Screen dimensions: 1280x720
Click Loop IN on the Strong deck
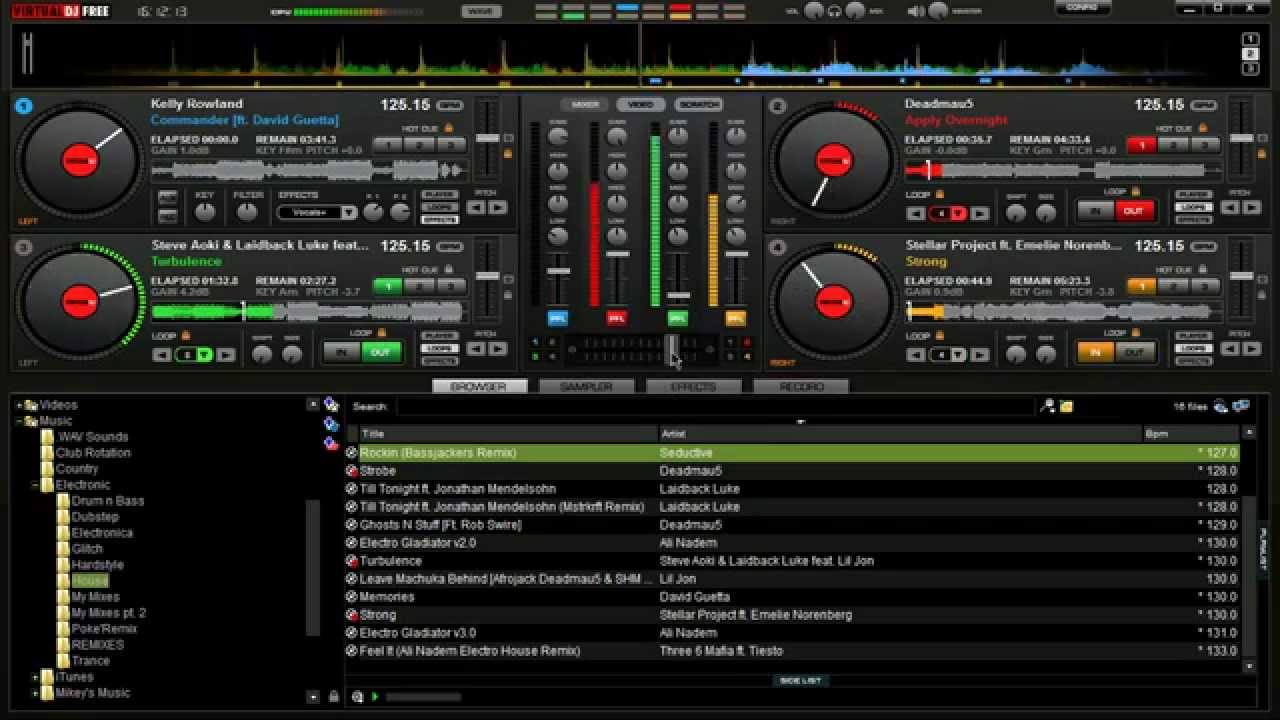tap(1095, 352)
